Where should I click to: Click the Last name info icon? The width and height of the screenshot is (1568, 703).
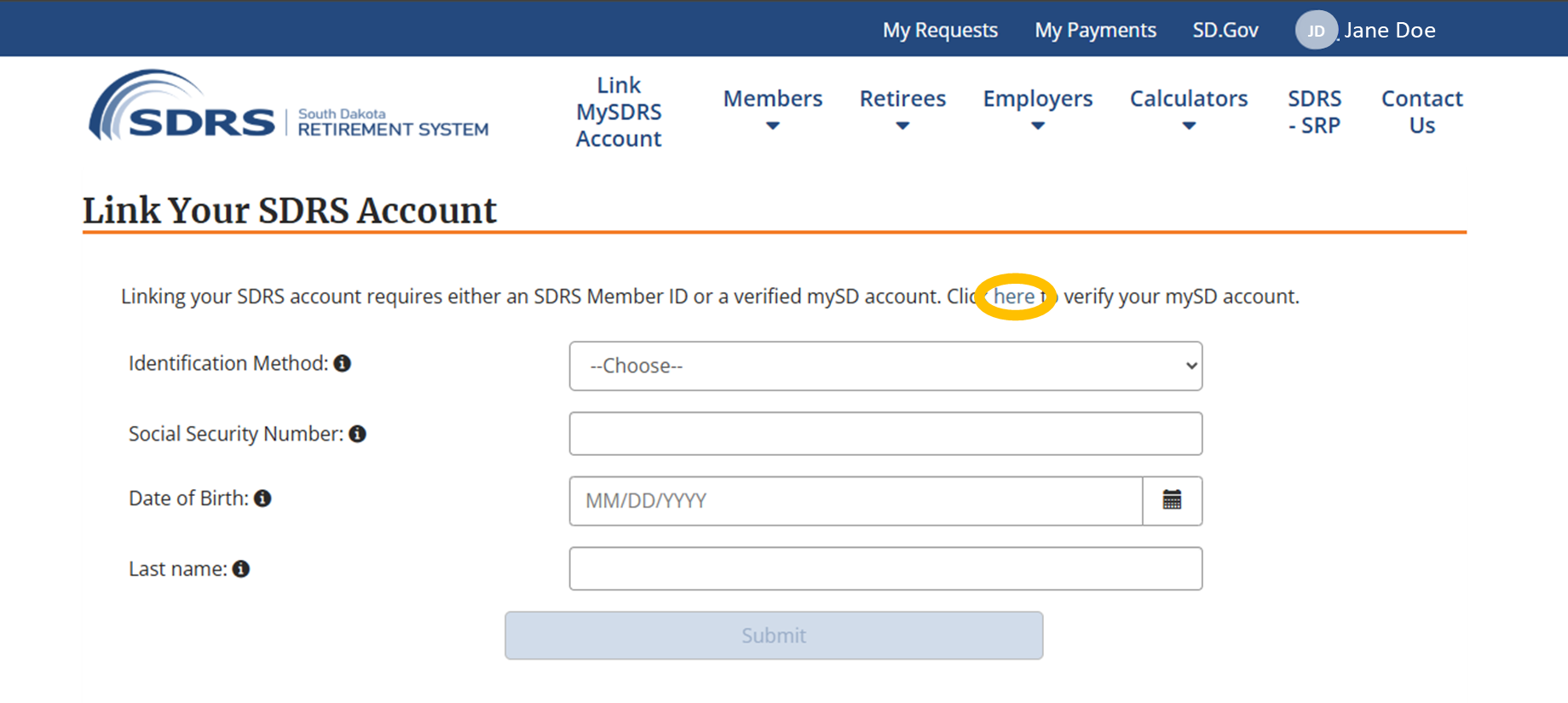click(x=241, y=569)
